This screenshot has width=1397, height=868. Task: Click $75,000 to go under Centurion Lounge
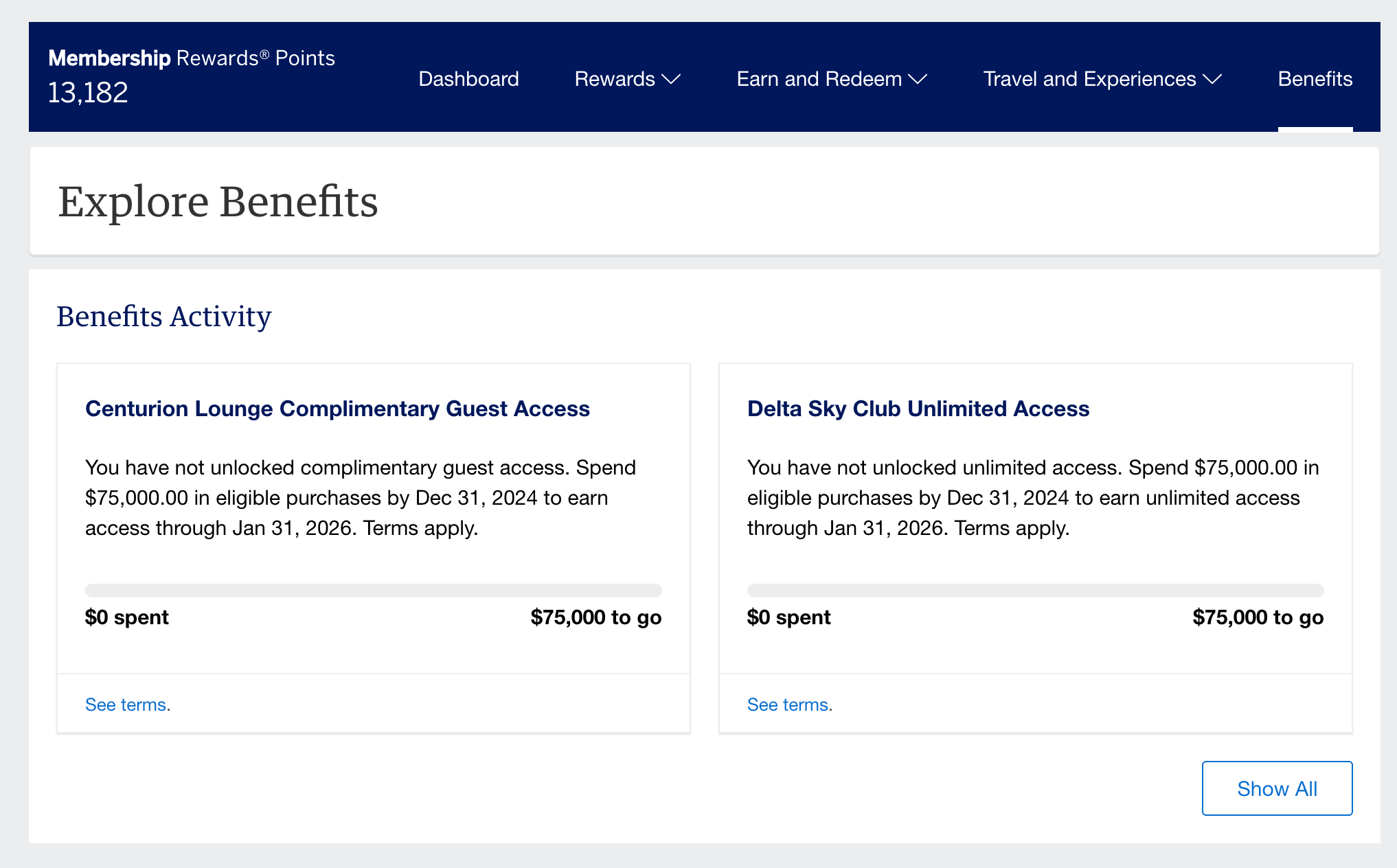[x=596, y=617]
